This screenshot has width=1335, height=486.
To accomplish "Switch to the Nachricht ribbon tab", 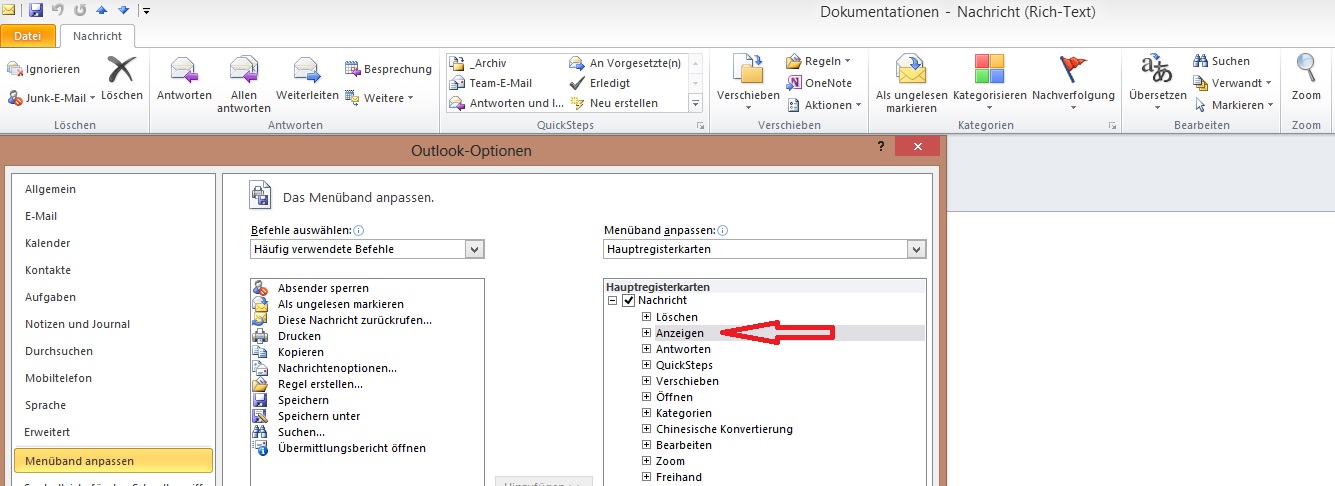I will [x=98, y=36].
